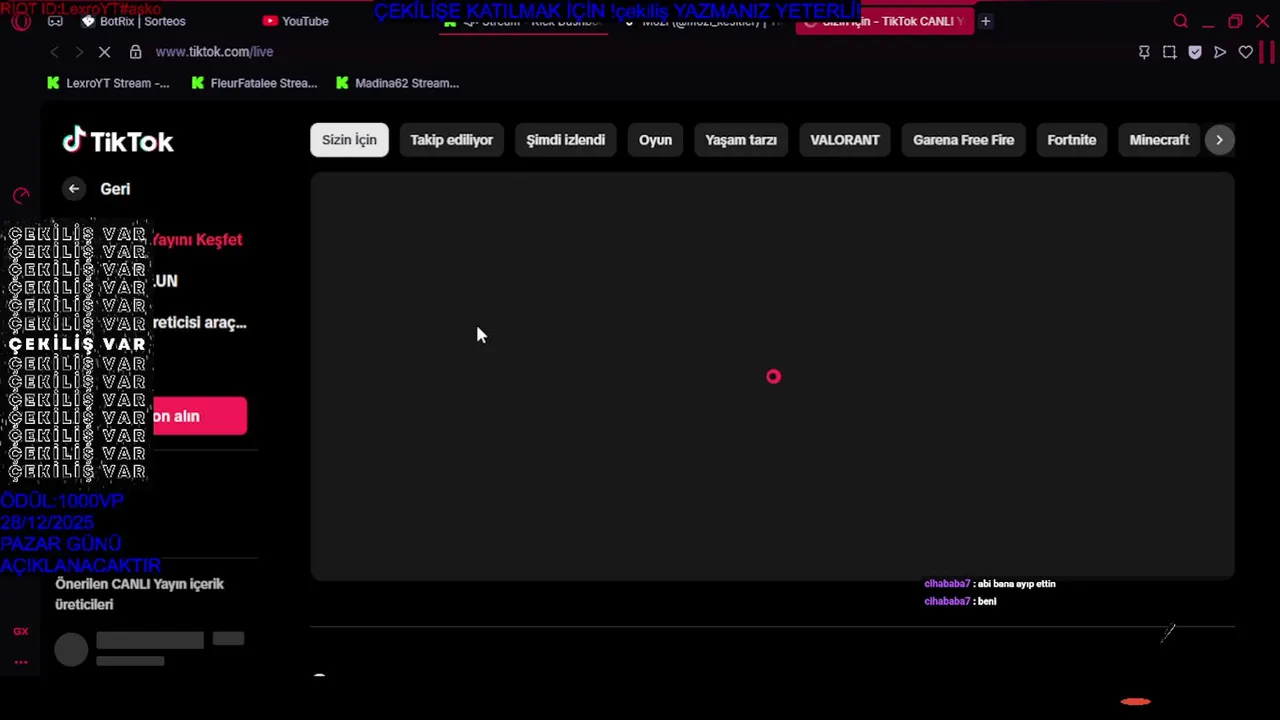1280x720 pixels.
Task: Open the FleurFatalee Stream bookmark
Action: point(254,83)
